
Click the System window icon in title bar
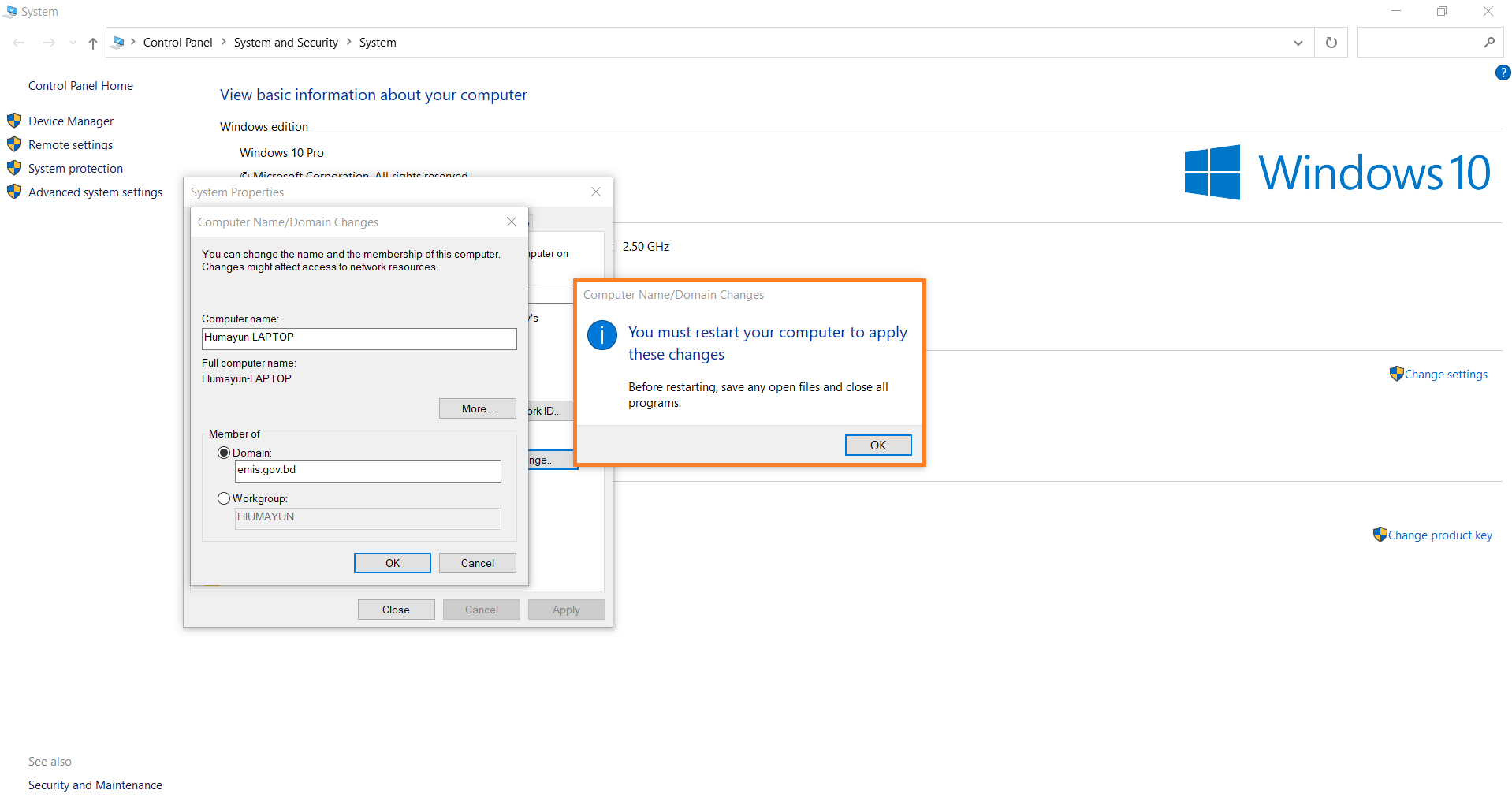(x=11, y=12)
